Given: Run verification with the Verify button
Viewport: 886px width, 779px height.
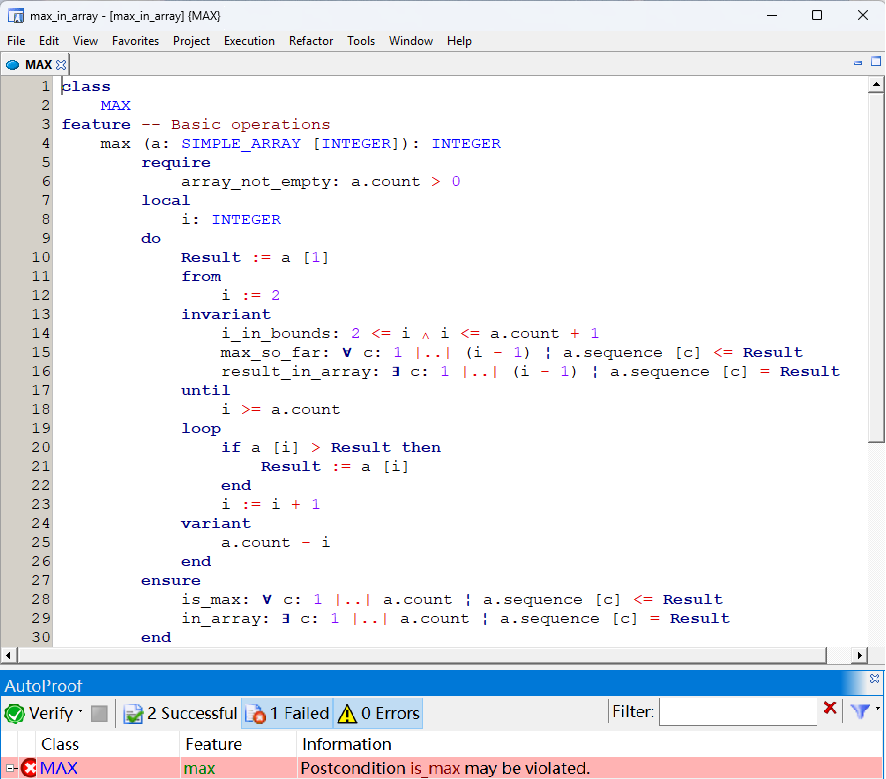Looking at the screenshot, I should tap(38, 713).
